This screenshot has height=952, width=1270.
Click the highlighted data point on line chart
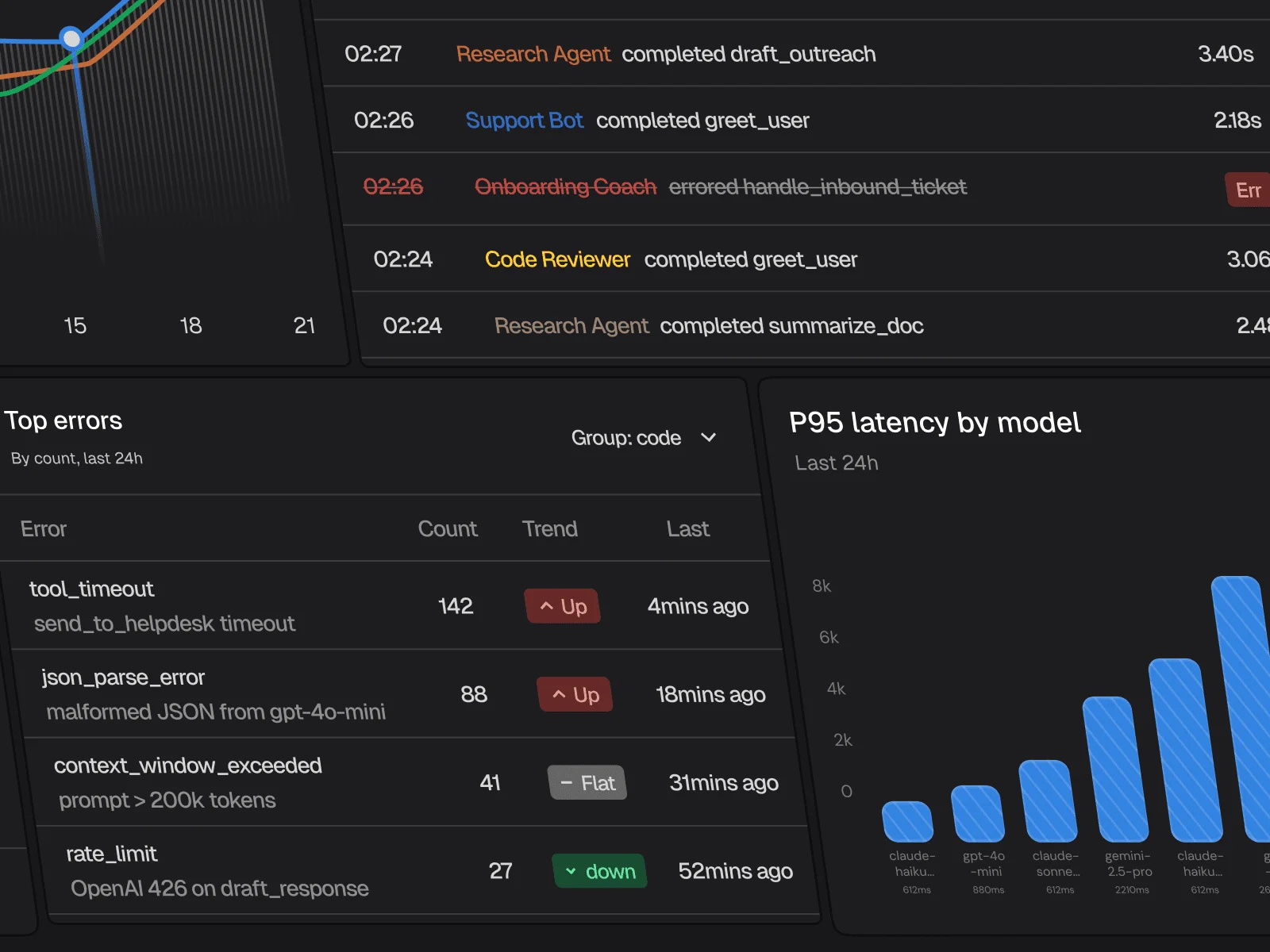[x=71, y=38]
